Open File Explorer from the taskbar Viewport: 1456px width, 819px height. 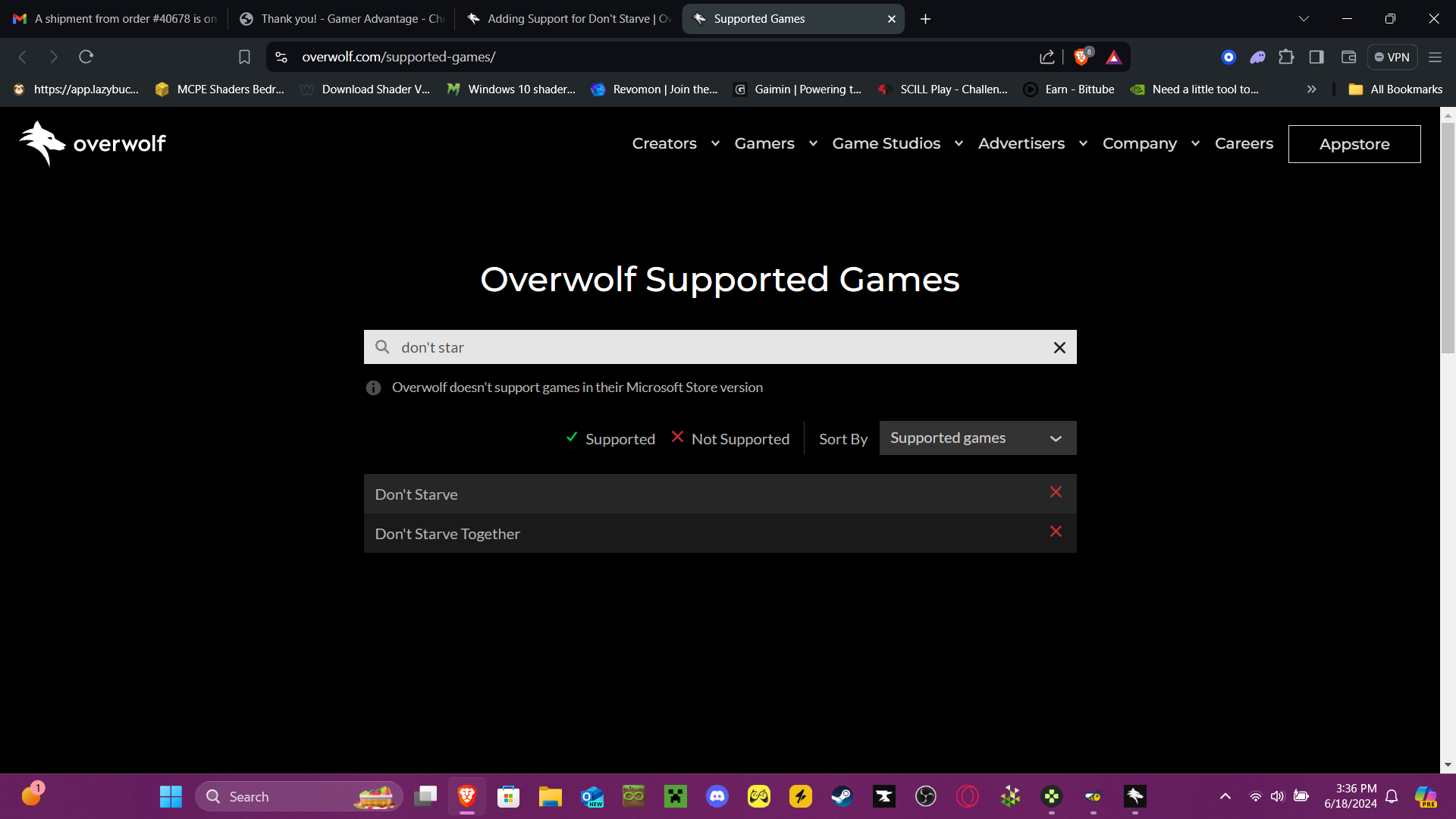pyautogui.click(x=551, y=796)
